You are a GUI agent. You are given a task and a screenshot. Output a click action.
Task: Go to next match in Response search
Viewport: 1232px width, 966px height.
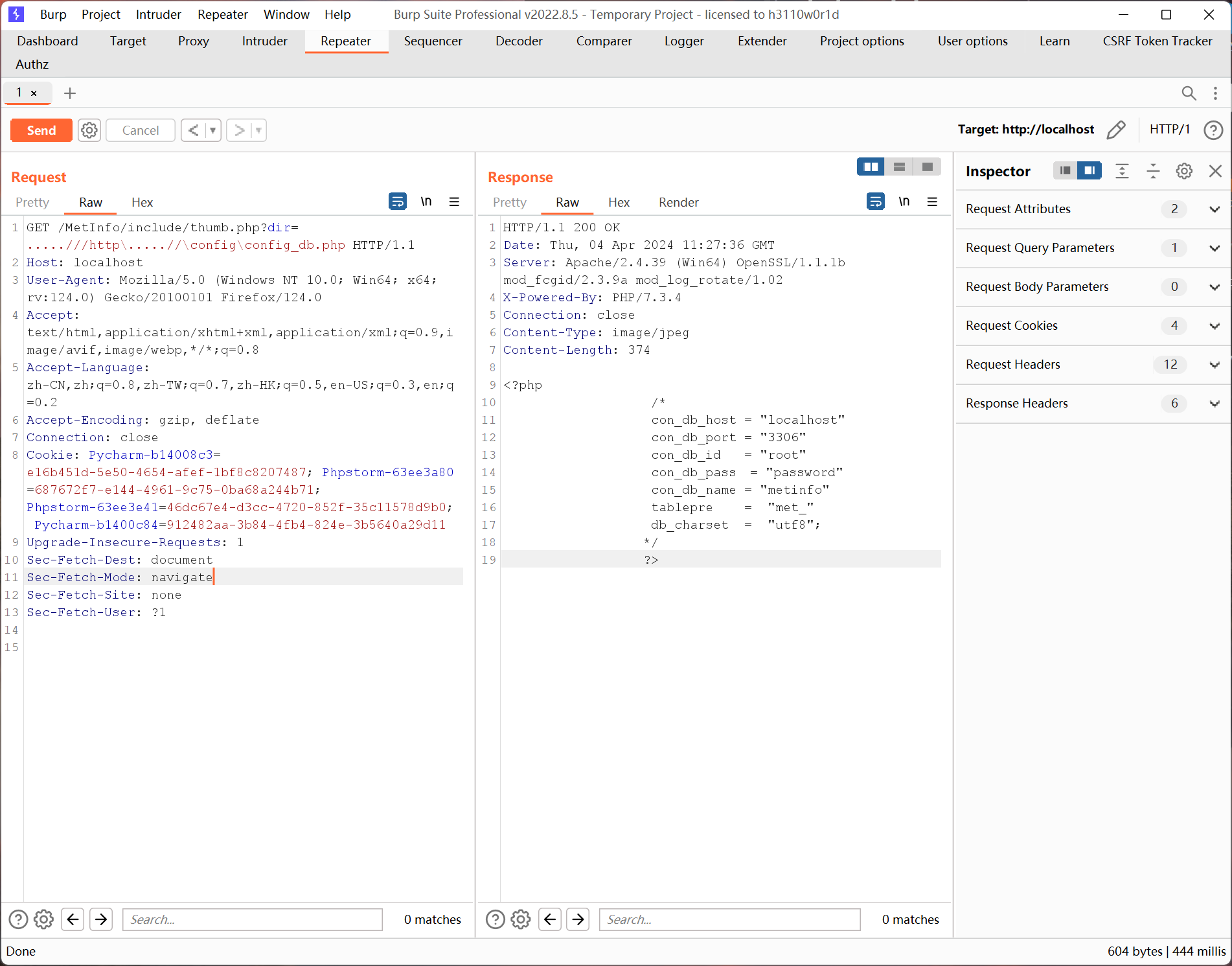(x=578, y=919)
